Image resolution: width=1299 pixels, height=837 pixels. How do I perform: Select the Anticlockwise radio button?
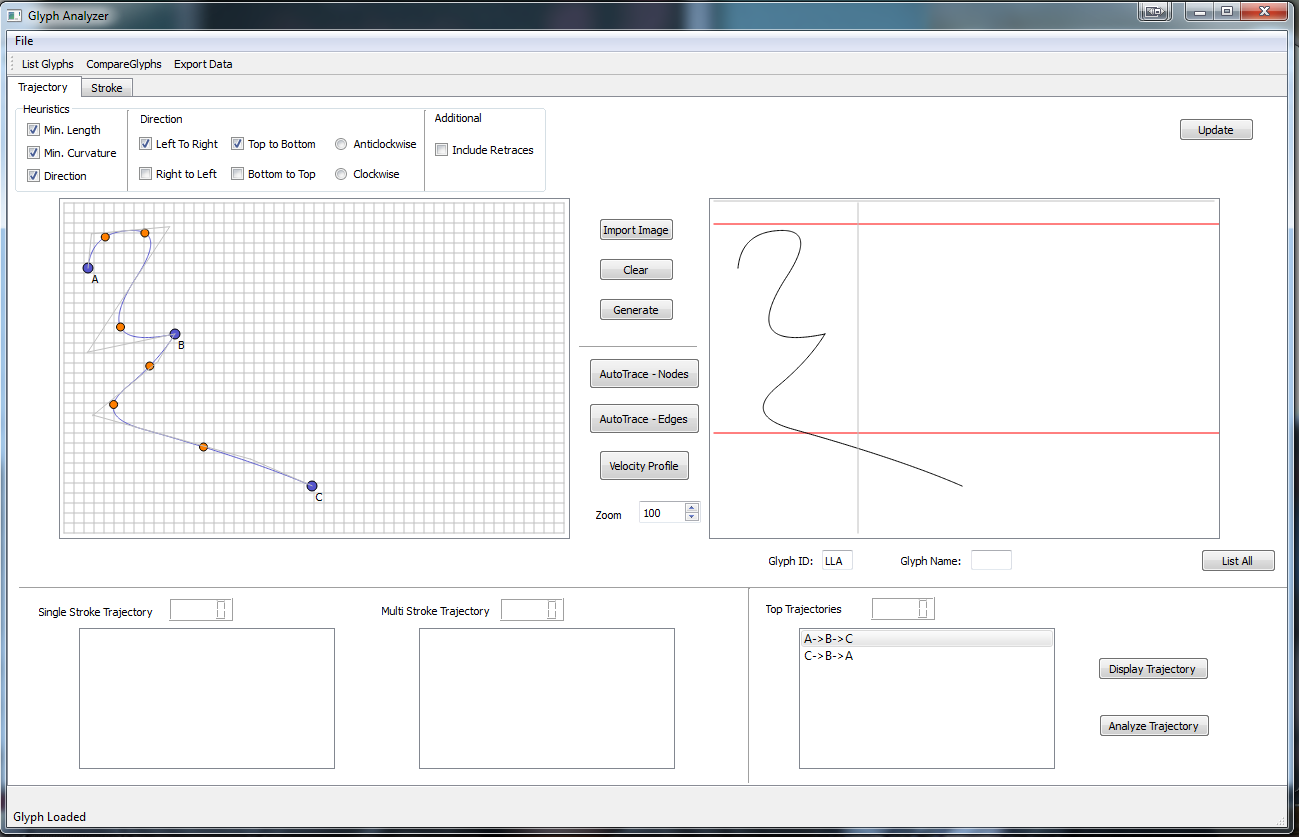click(x=342, y=144)
